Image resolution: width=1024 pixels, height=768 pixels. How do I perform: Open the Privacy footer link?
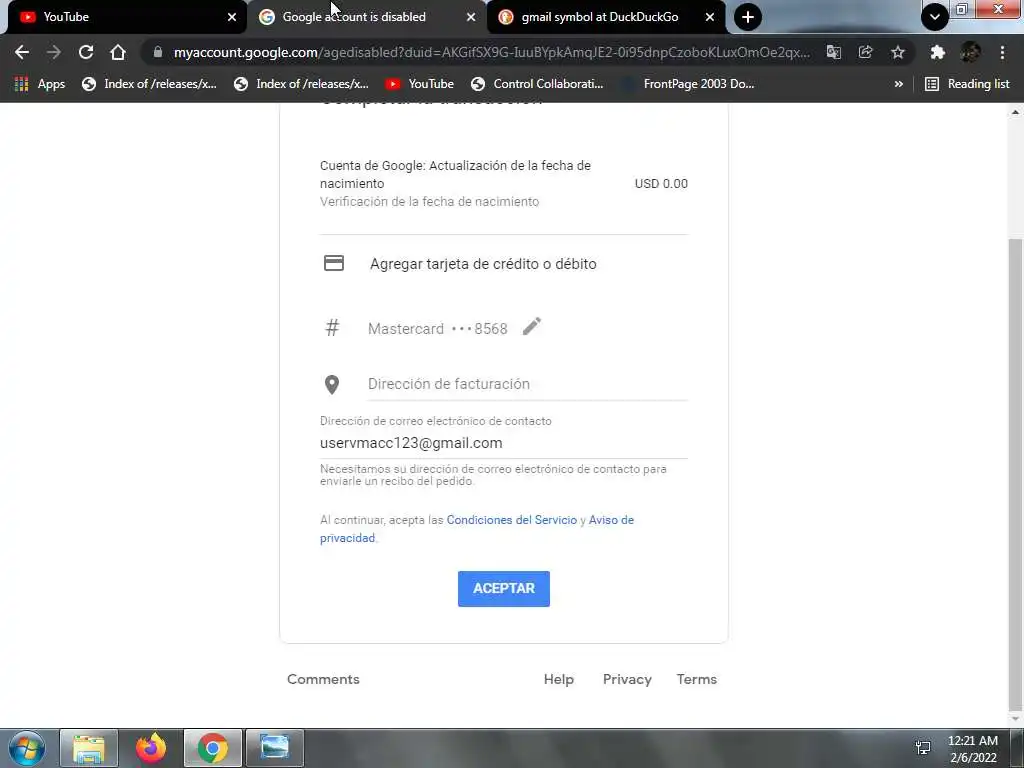627,679
